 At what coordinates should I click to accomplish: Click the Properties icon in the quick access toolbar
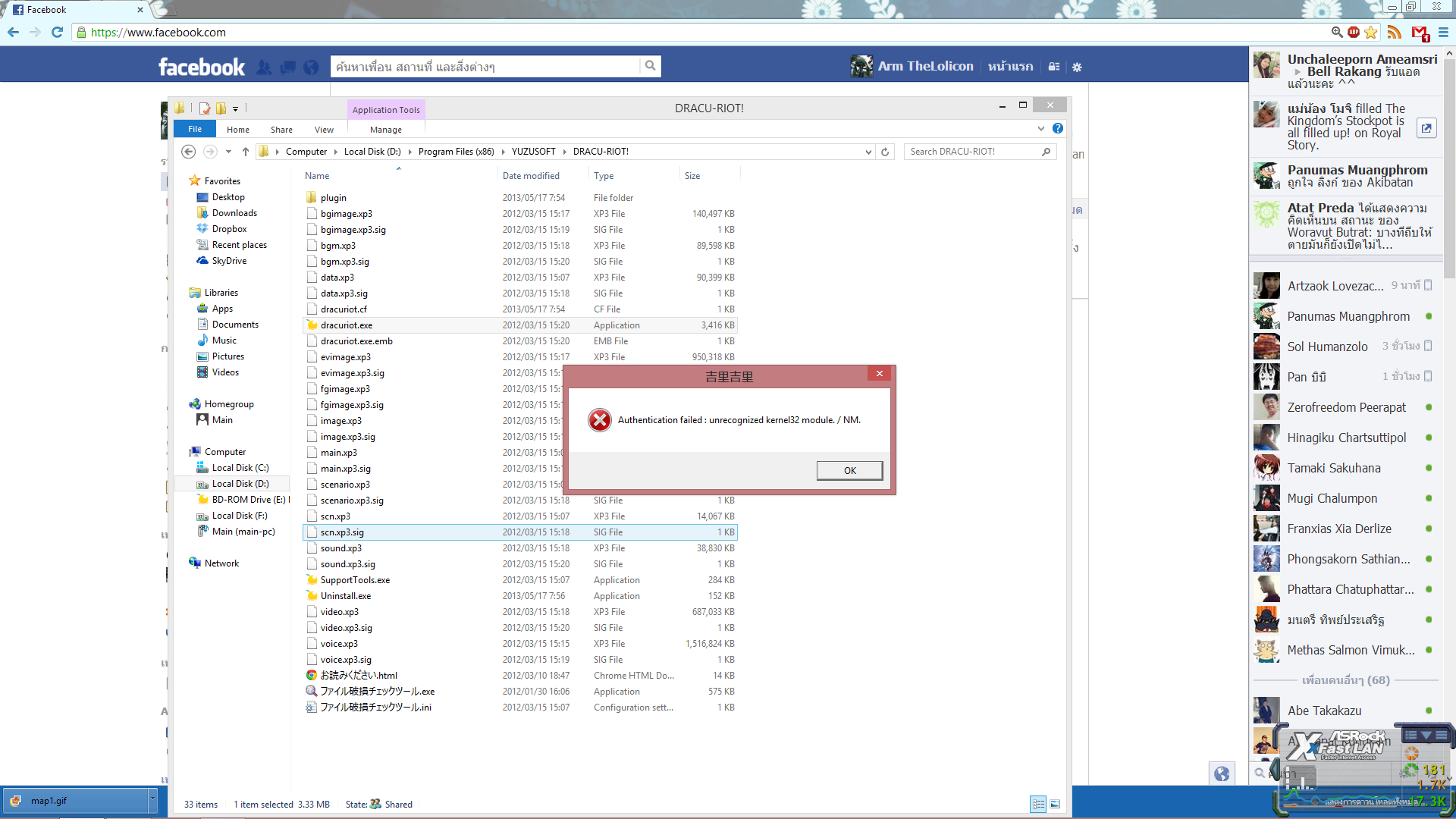pyautogui.click(x=205, y=108)
